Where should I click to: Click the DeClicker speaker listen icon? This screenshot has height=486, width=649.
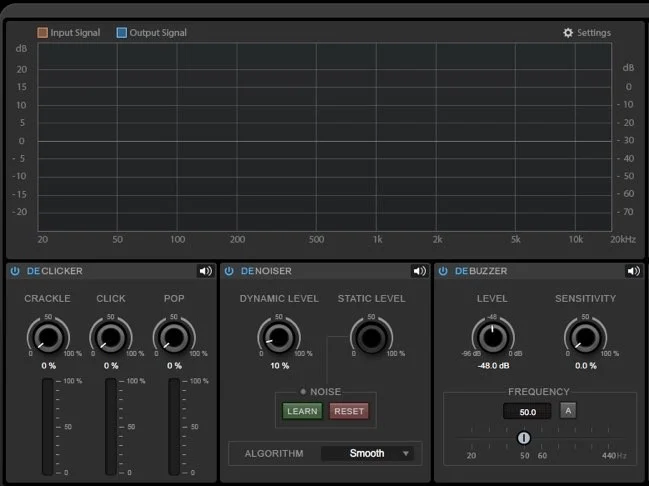(x=206, y=271)
